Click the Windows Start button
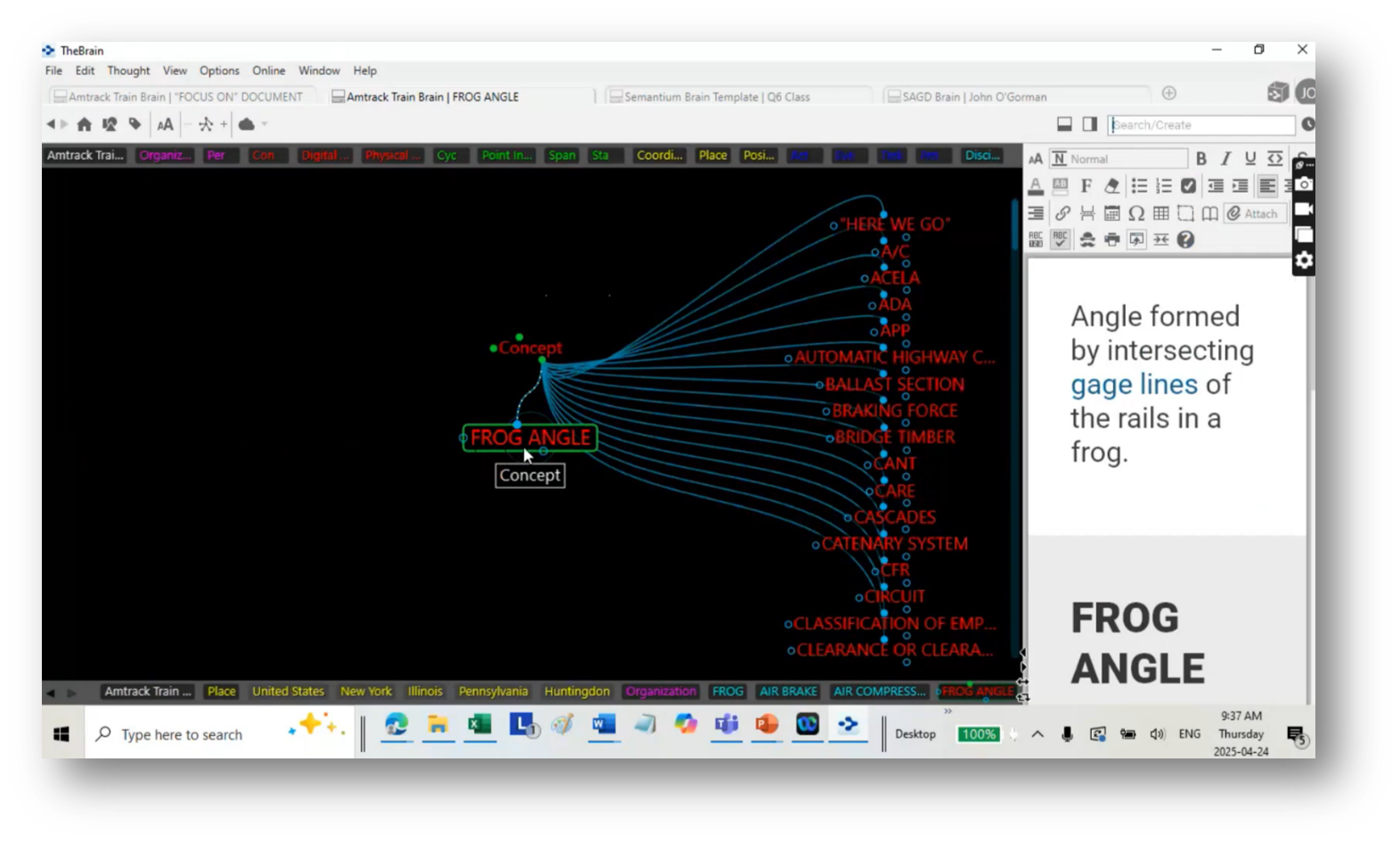Viewport: 1400px width, 843px height. click(x=61, y=734)
